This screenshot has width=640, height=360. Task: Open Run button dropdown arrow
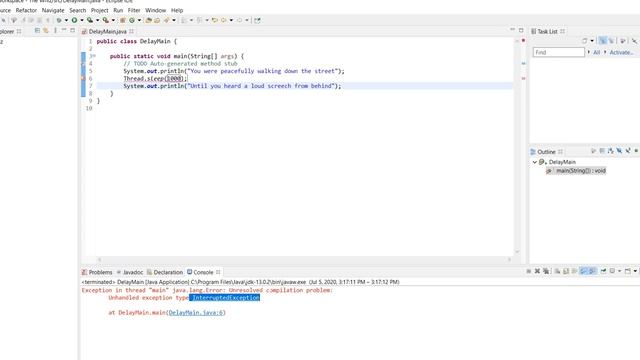pyautogui.click(x=82, y=20)
